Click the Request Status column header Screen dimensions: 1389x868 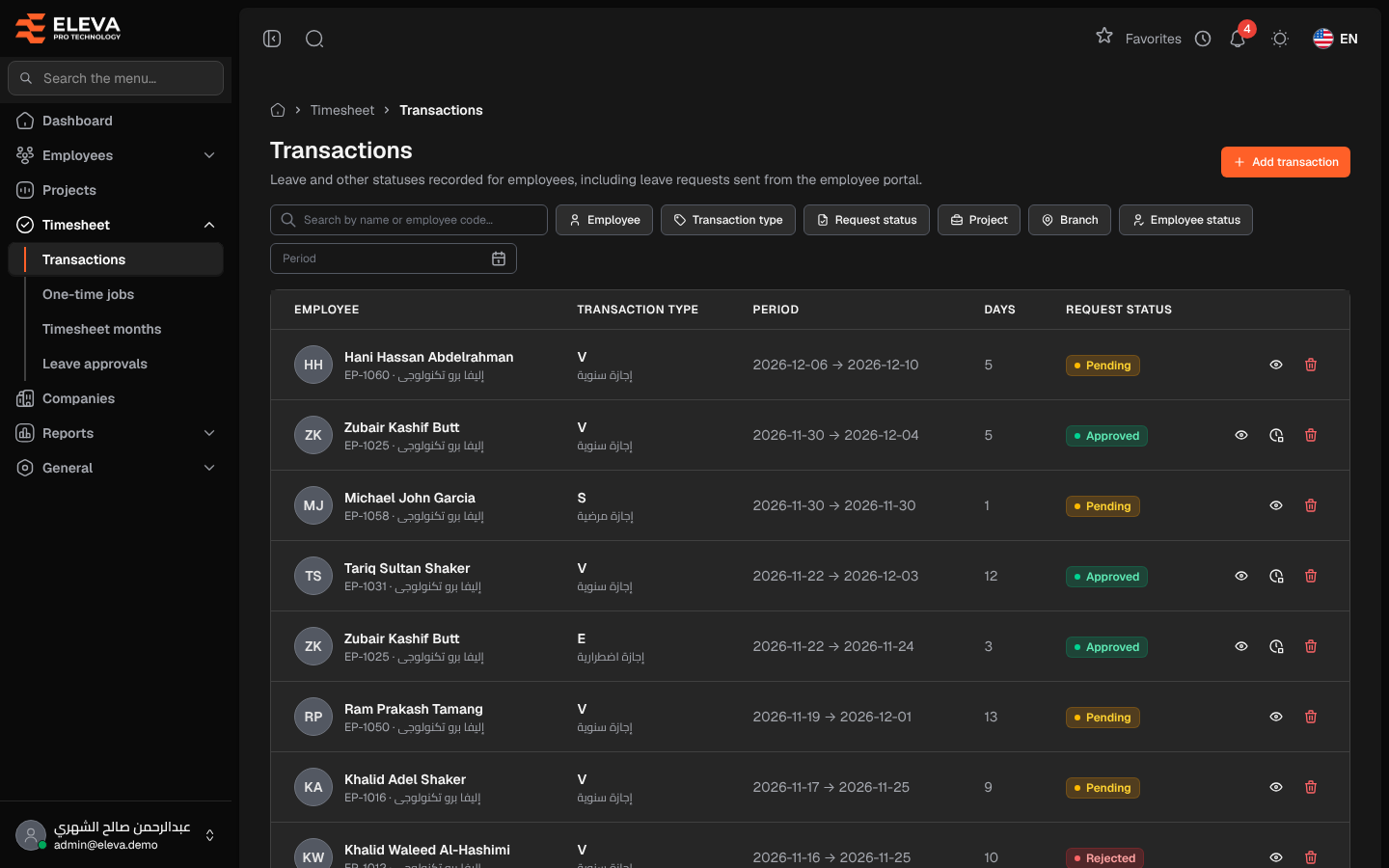tap(1119, 310)
